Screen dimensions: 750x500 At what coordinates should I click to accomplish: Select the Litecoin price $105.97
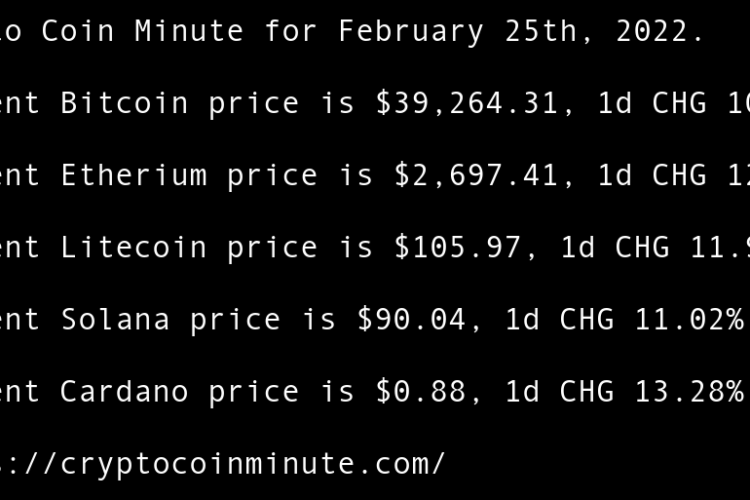tap(458, 247)
